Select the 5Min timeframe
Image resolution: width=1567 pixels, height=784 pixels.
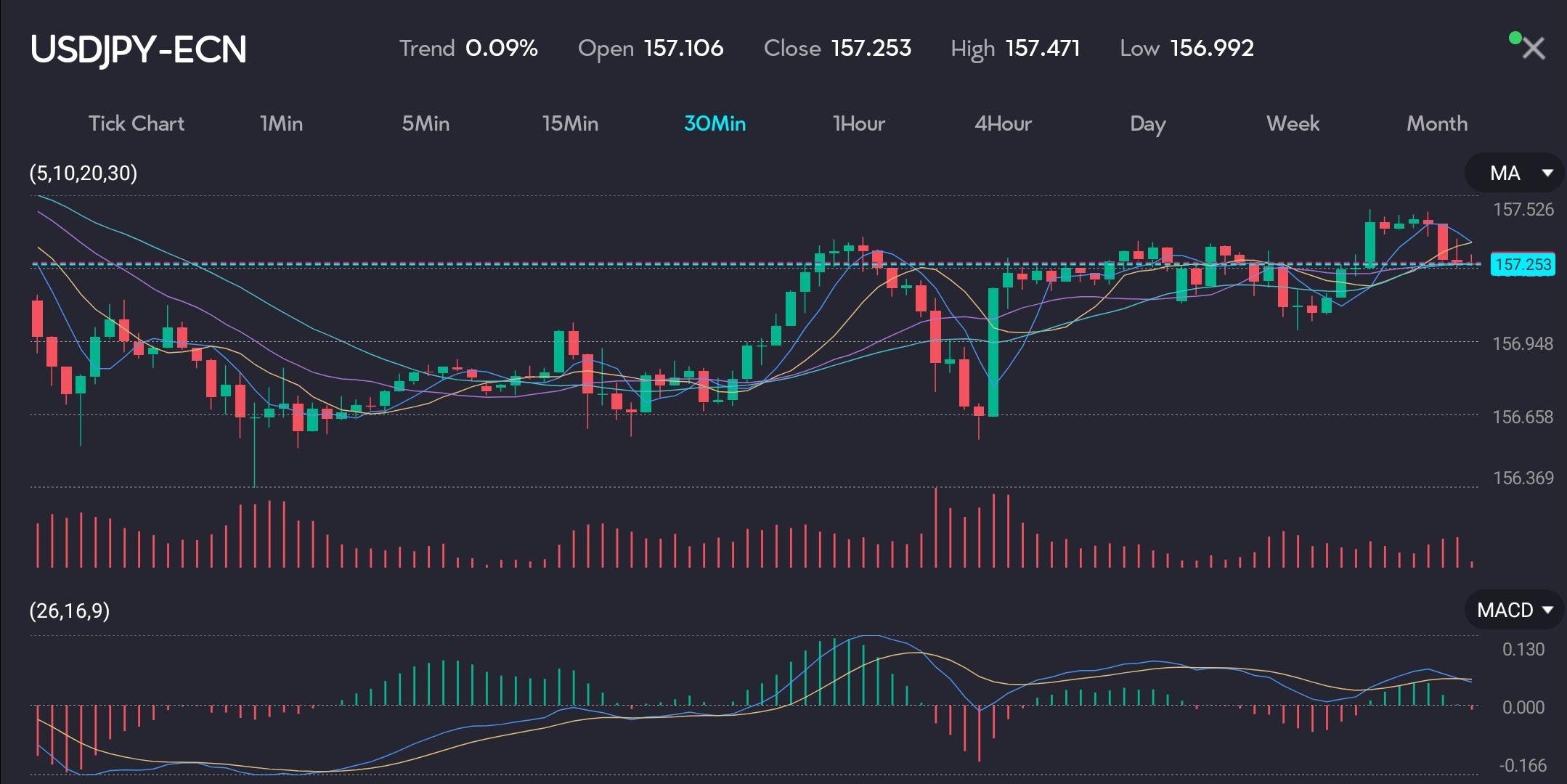[x=426, y=123]
